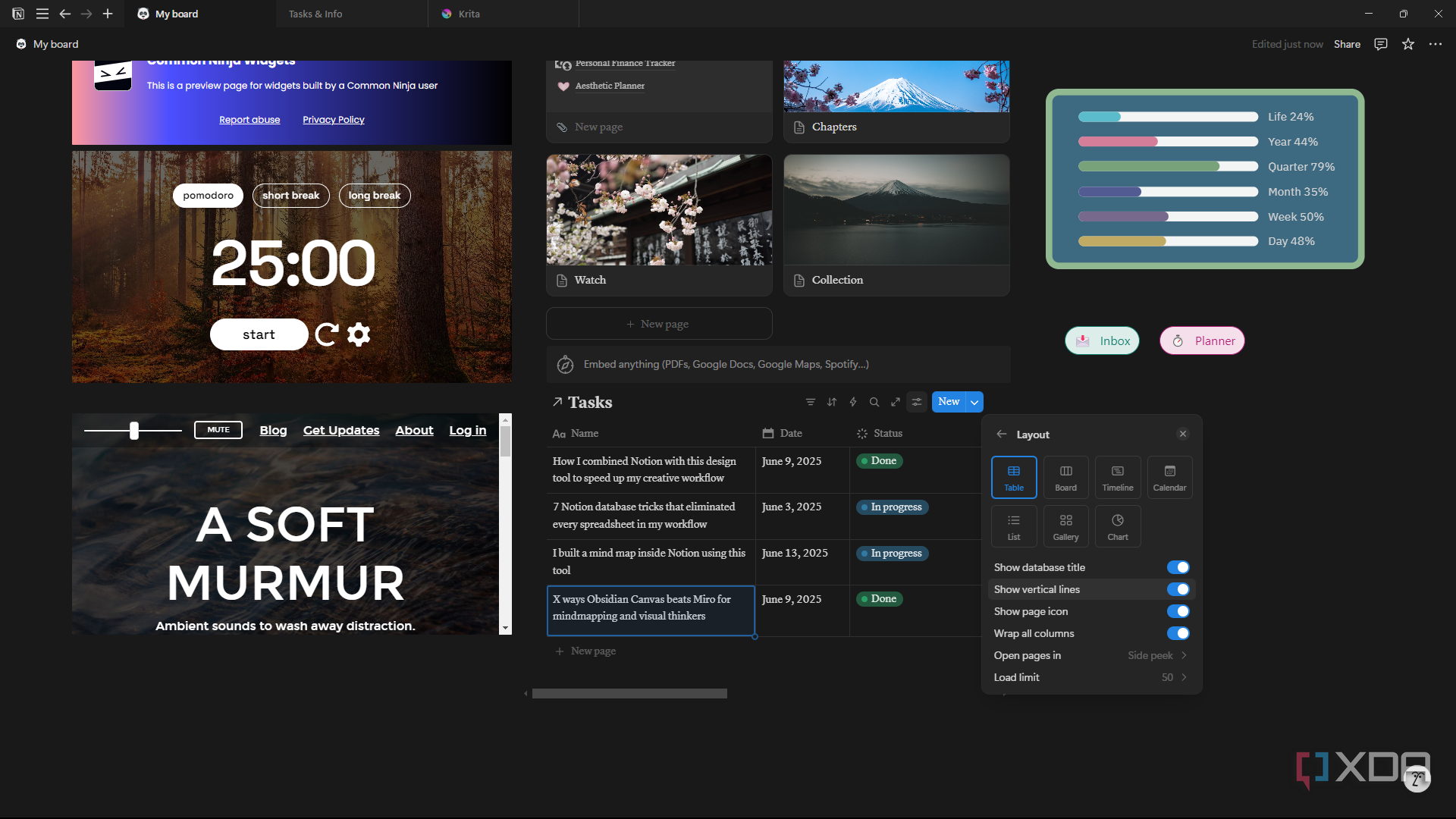1456x819 pixels.
Task: Select the long break mode
Action: pos(375,195)
